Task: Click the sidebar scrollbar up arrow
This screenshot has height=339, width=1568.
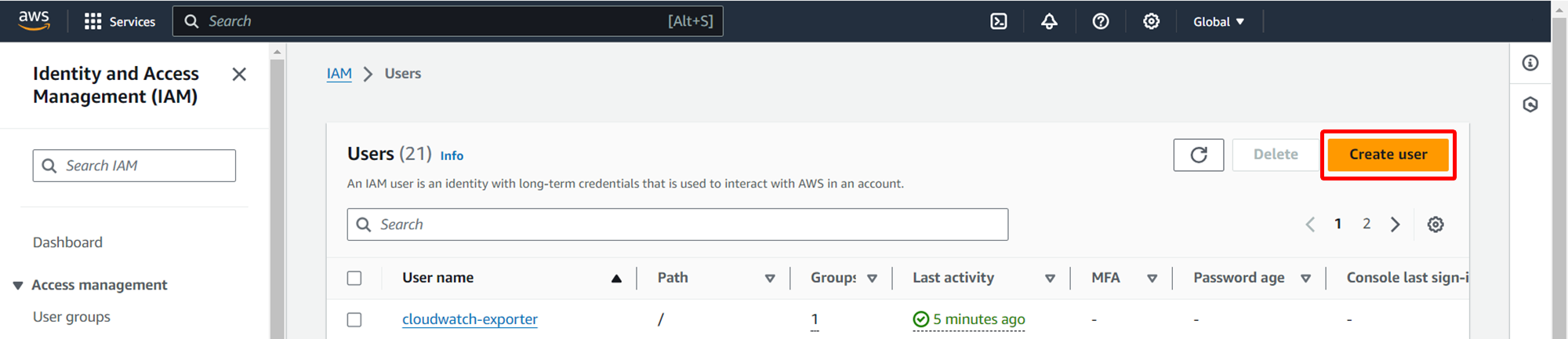Action: 277,52
